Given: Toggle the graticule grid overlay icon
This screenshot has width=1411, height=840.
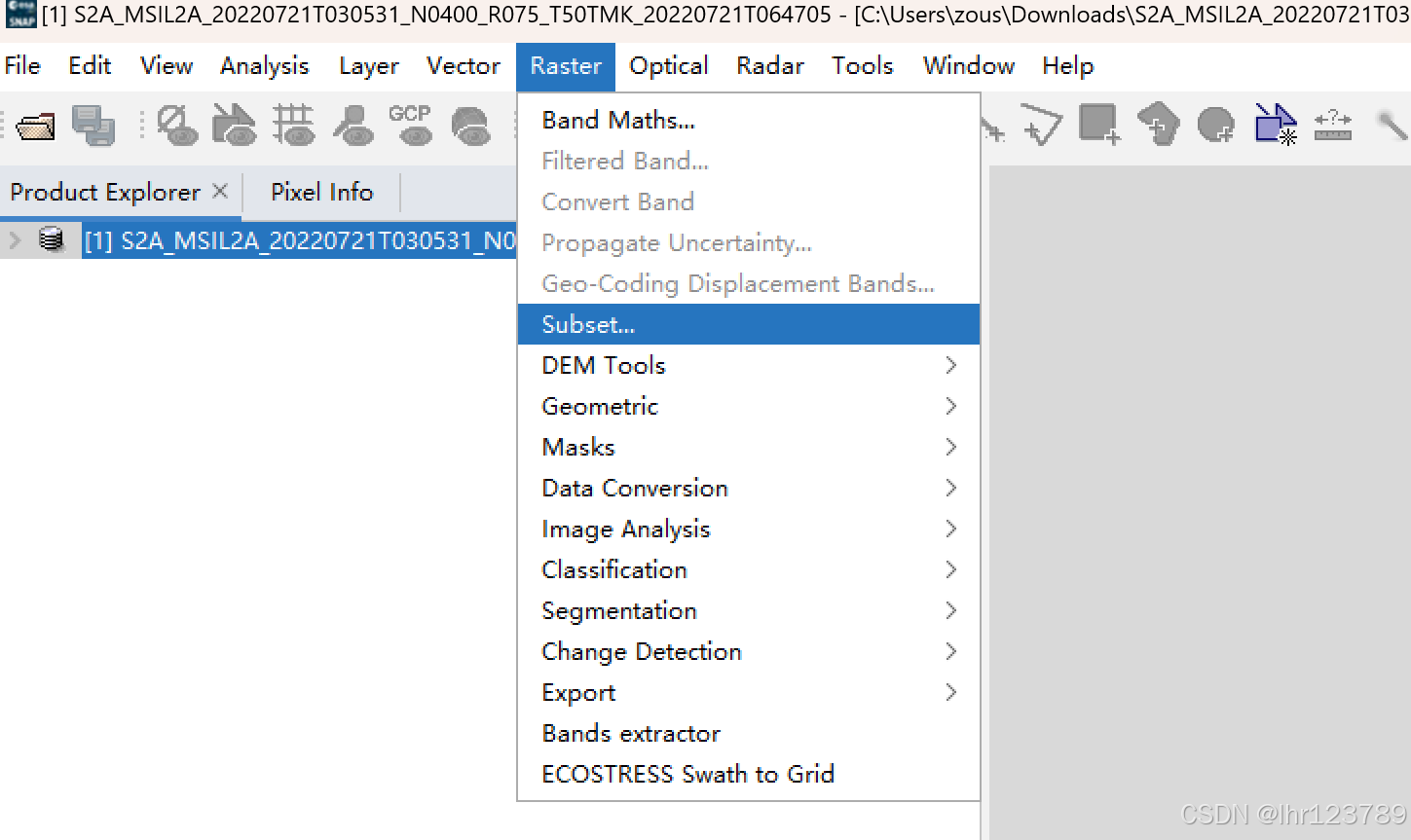Looking at the screenshot, I should click(x=293, y=126).
